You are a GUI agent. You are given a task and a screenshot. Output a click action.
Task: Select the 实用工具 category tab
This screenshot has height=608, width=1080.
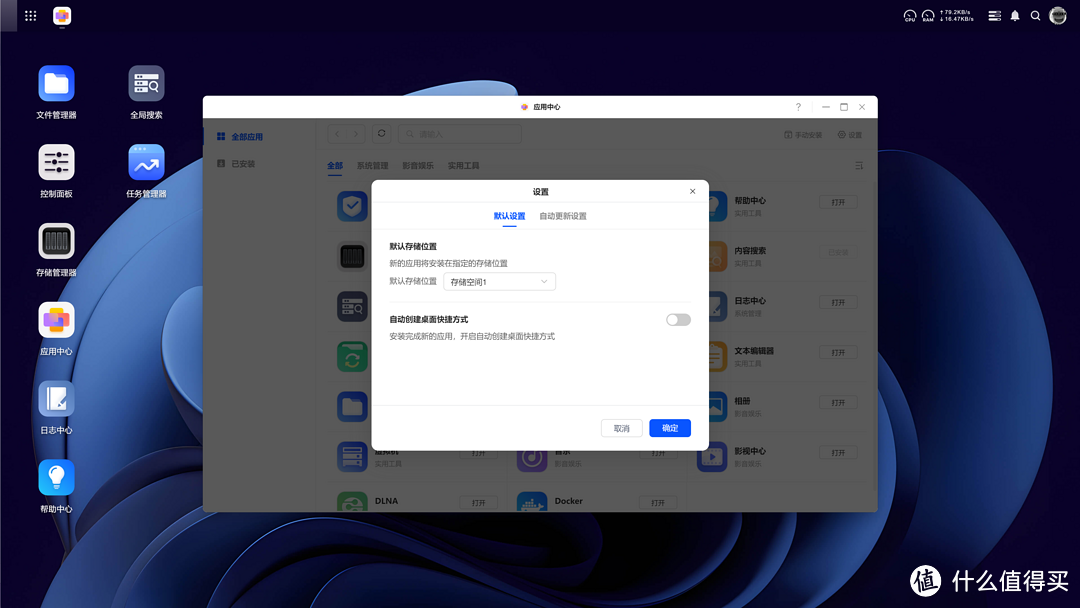tap(464, 166)
